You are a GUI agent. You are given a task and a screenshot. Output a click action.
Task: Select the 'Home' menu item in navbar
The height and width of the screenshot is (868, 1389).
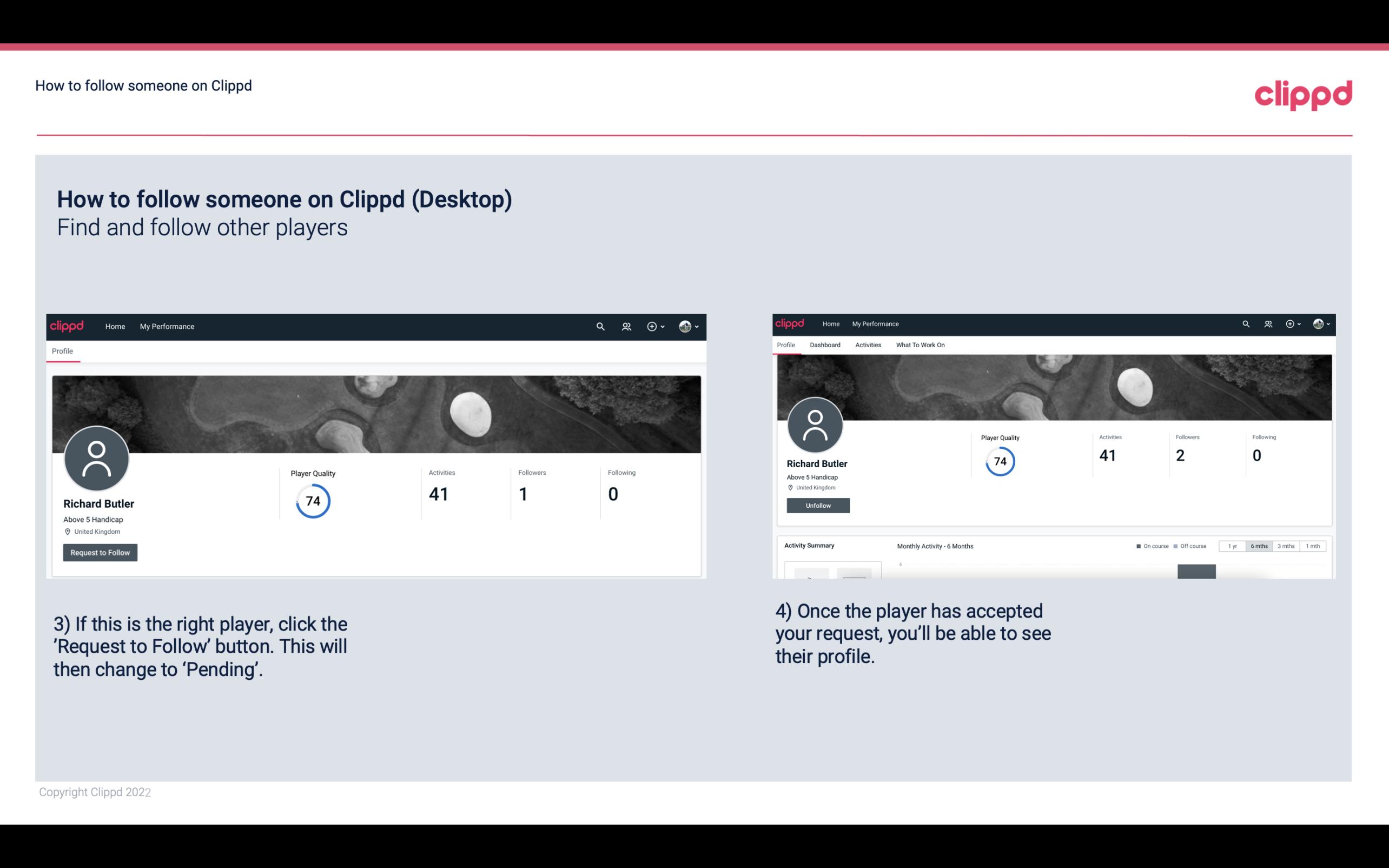pos(113,326)
